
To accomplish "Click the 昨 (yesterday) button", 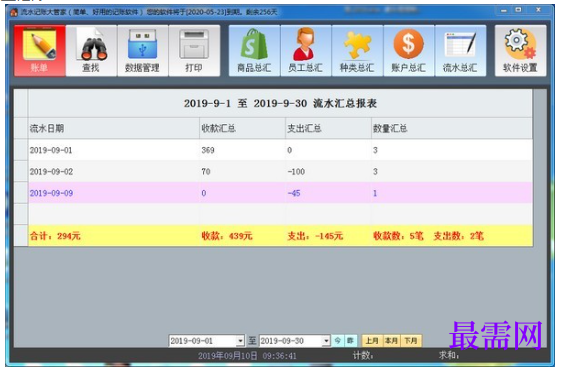I will (x=351, y=341).
